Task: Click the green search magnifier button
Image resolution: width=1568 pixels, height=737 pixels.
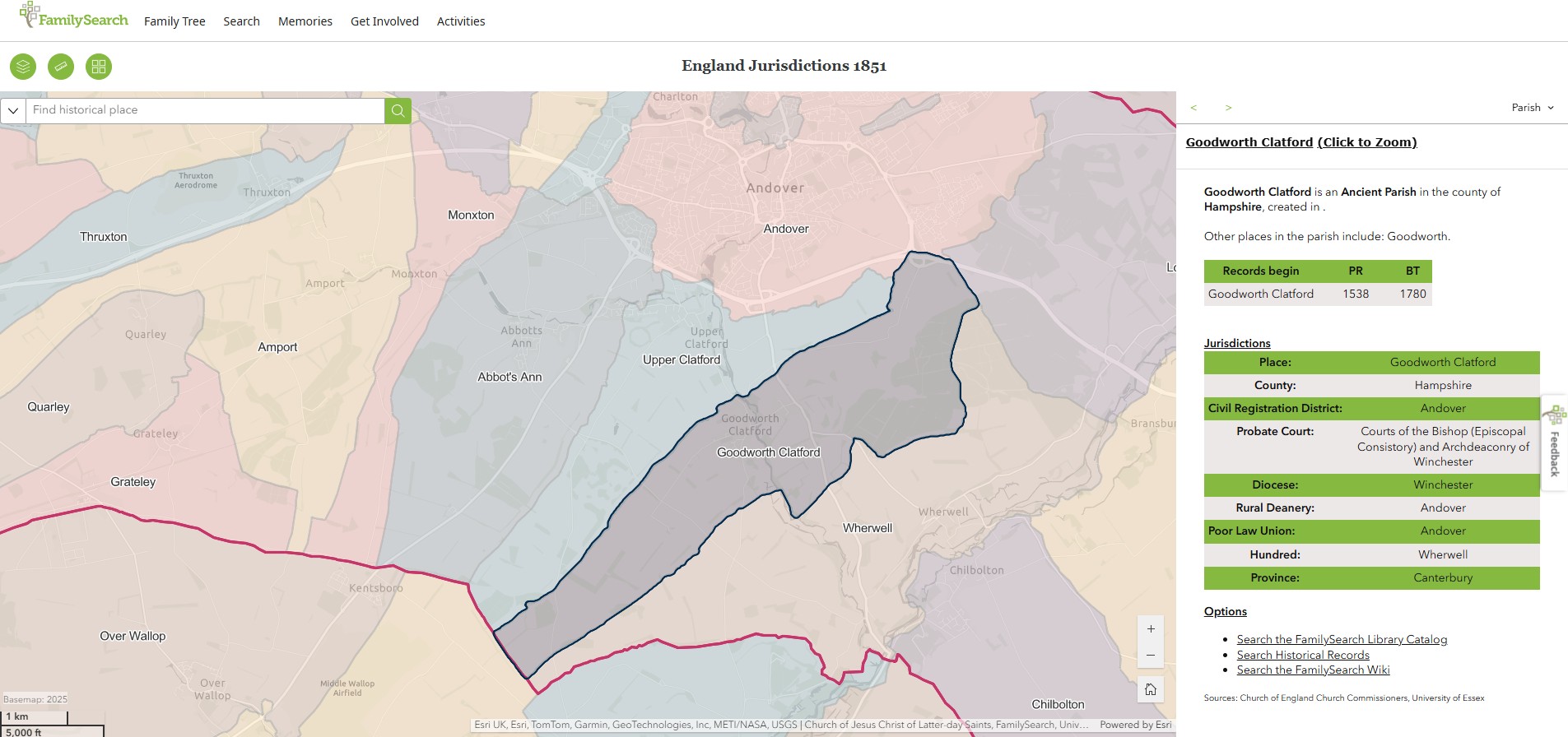Action: click(x=398, y=110)
